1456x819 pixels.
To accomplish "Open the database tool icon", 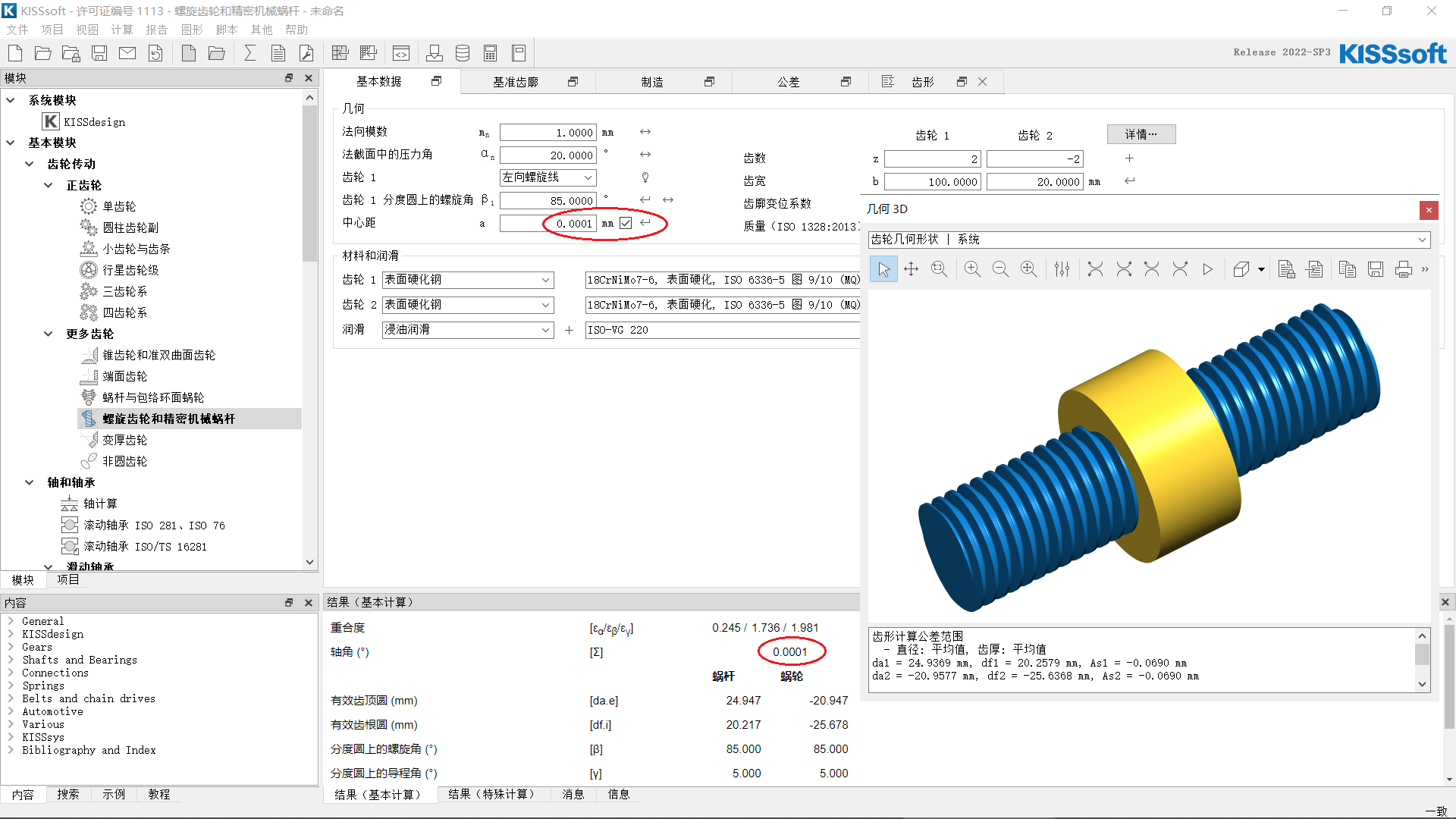I will [x=463, y=53].
